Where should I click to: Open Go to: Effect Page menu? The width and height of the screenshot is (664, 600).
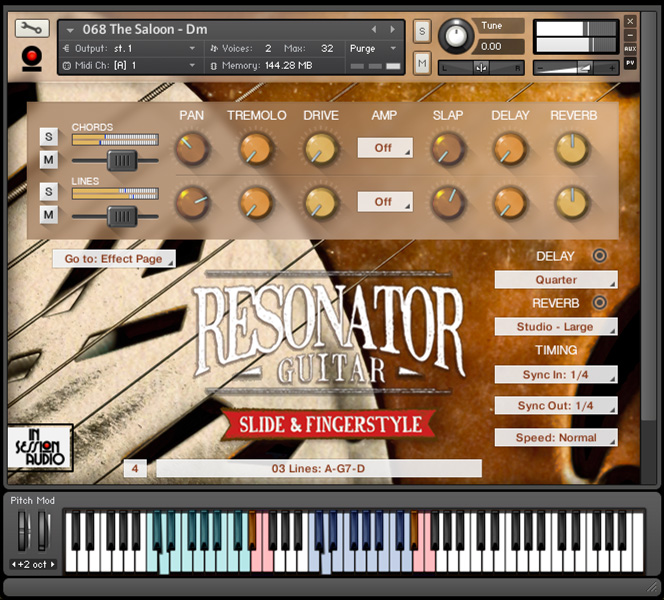click(x=114, y=259)
